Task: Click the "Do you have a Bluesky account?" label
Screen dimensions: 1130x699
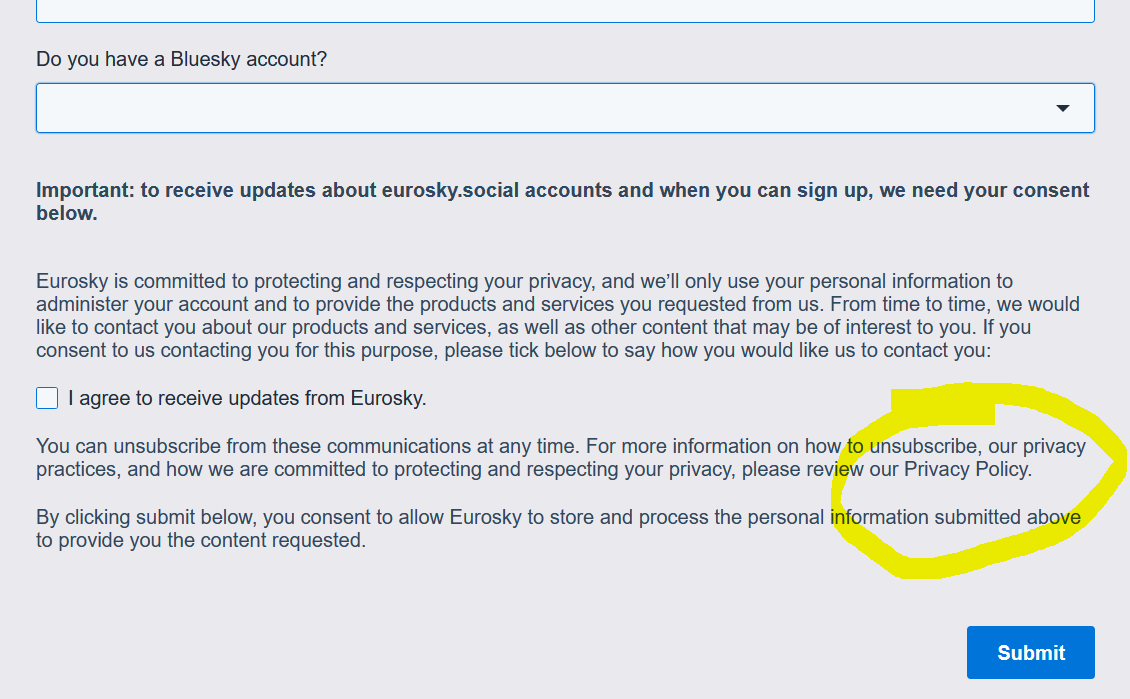Action: coord(181,59)
